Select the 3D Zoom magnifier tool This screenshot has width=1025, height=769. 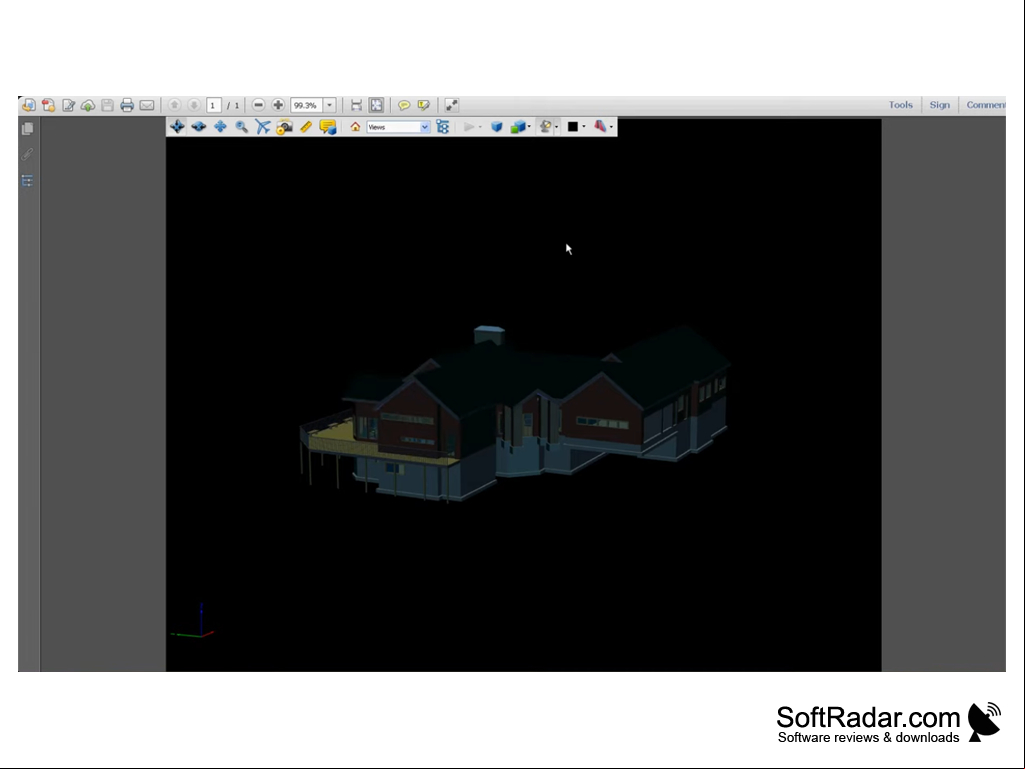coord(242,127)
